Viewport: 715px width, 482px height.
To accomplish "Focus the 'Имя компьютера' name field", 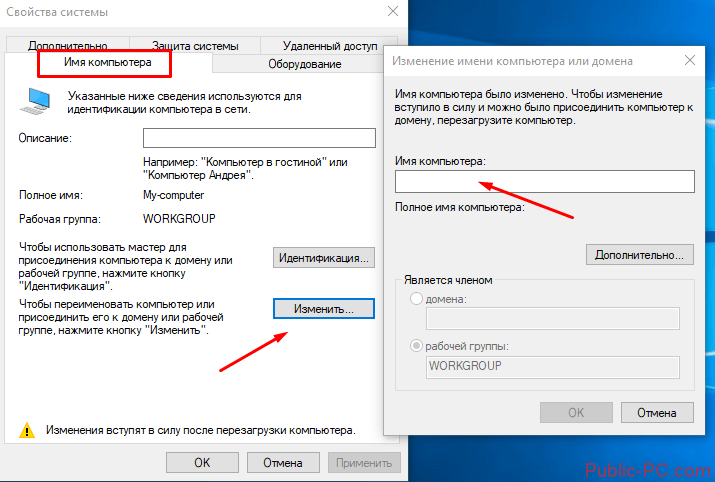I will (x=544, y=181).
